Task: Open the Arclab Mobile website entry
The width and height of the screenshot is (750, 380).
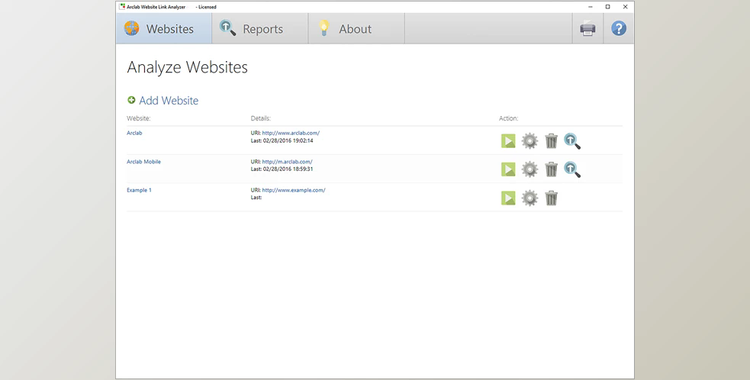Action: tap(143, 162)
